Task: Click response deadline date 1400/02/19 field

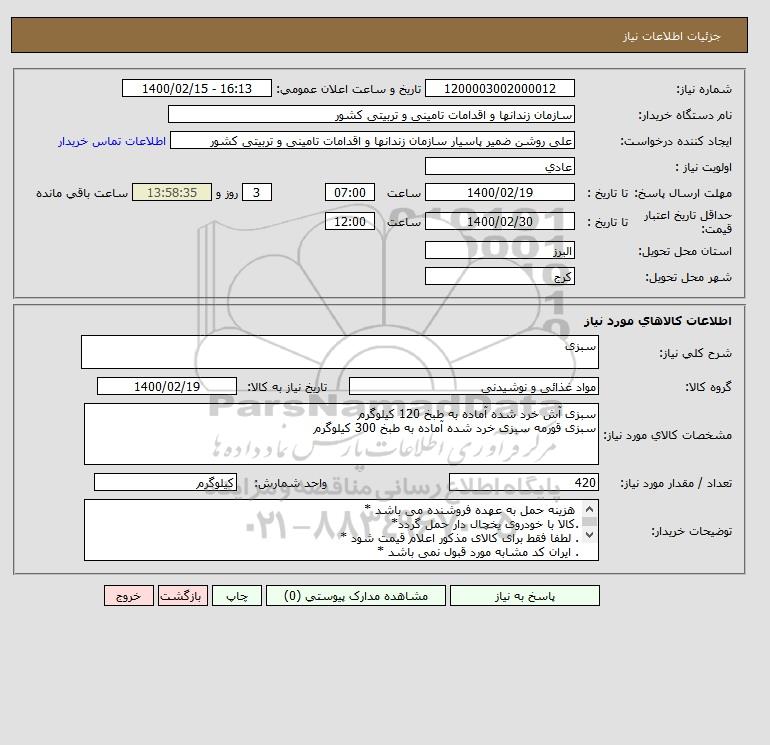Action: click(x=499, y=193)
